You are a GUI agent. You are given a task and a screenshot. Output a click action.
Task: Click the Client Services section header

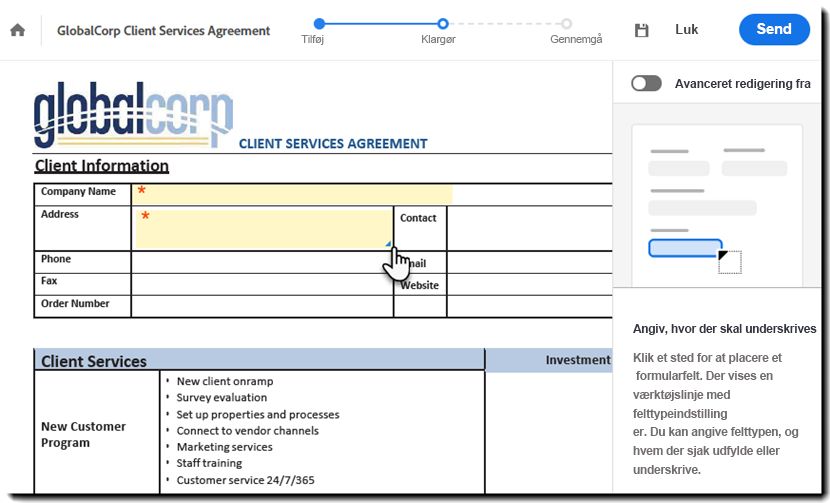click(259, 360)
